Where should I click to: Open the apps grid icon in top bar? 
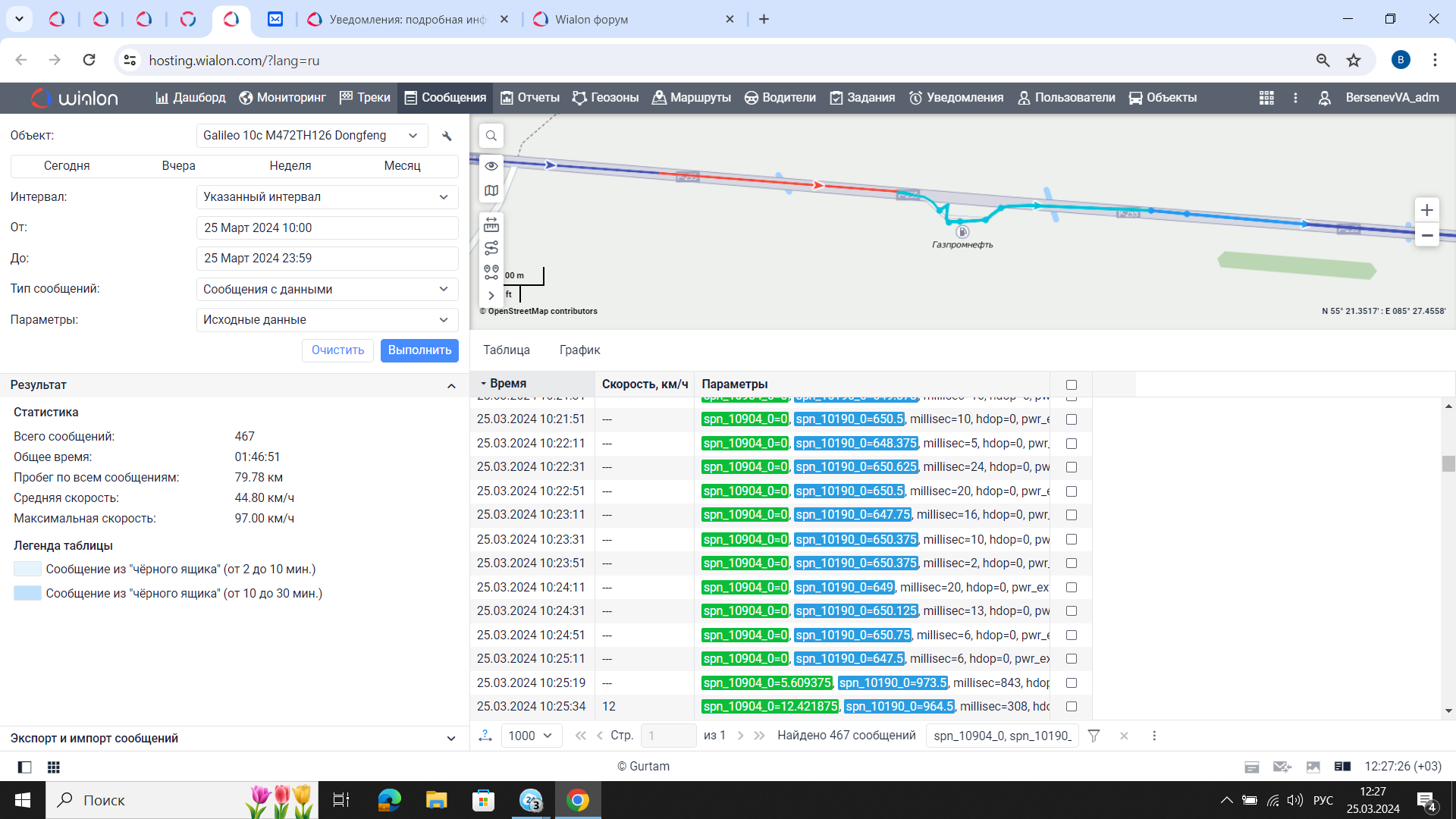[1266, 98]
